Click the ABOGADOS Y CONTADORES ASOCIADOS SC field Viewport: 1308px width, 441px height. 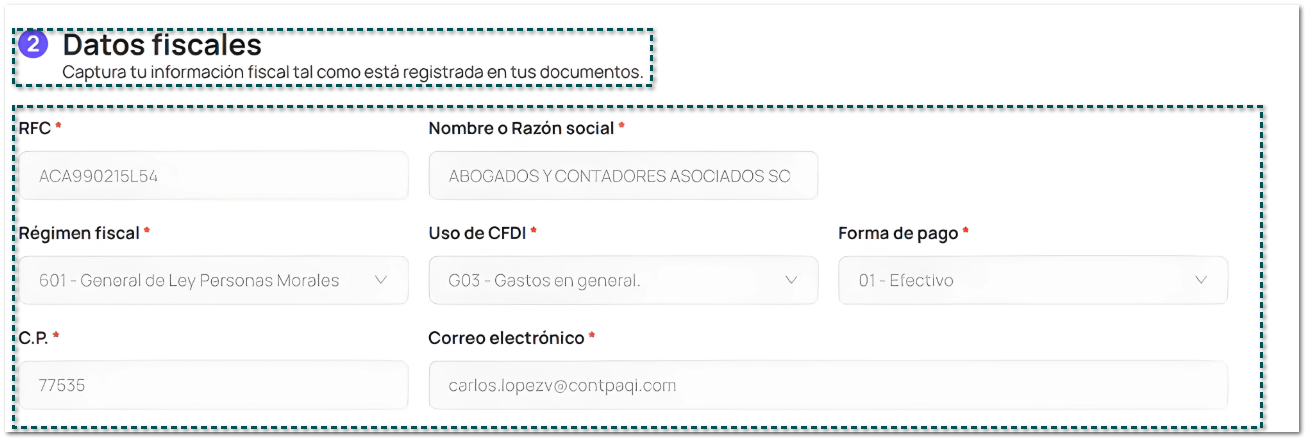[622, 176]
